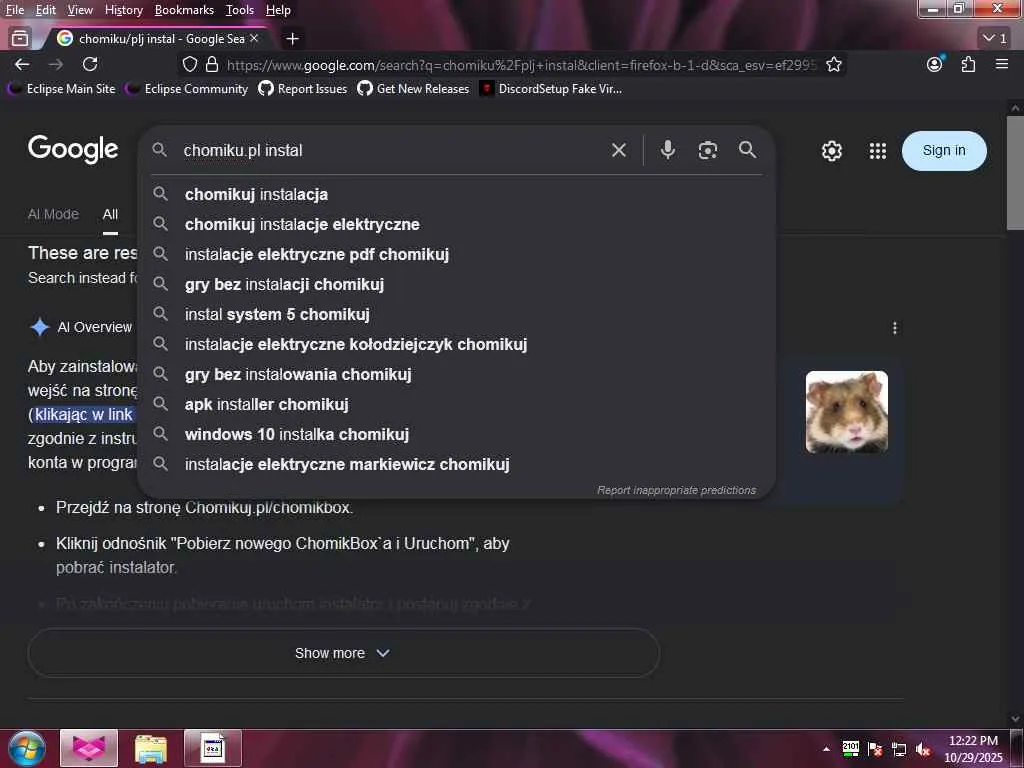This screenshot has width=1024, height=768.
Task: Select suggestion 'windows 10 instalka chomikuj'
Action: pyautogui.click(x=456, y=435)
